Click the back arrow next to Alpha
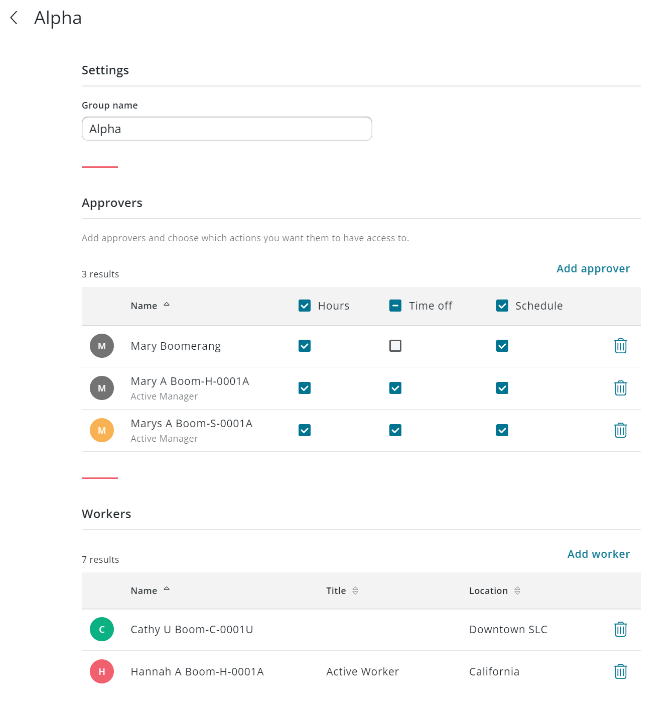The image size is (646, 703). pyautogui.click(x=14, y=18)
